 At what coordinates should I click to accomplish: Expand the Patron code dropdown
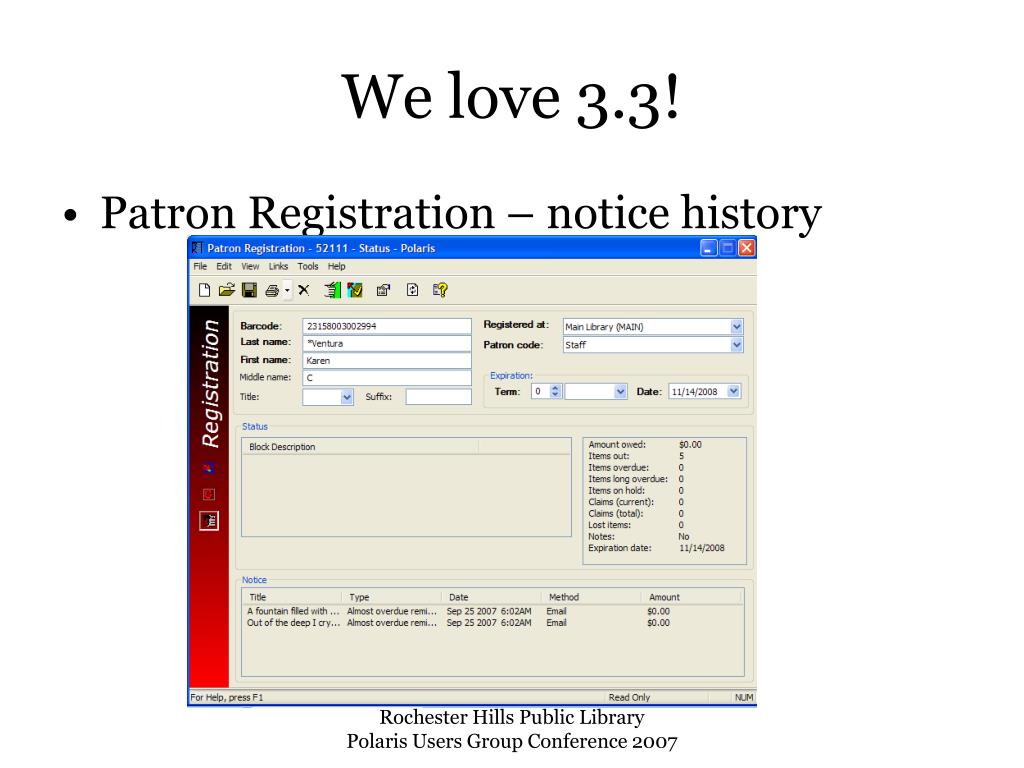click(x=736, y=345)
